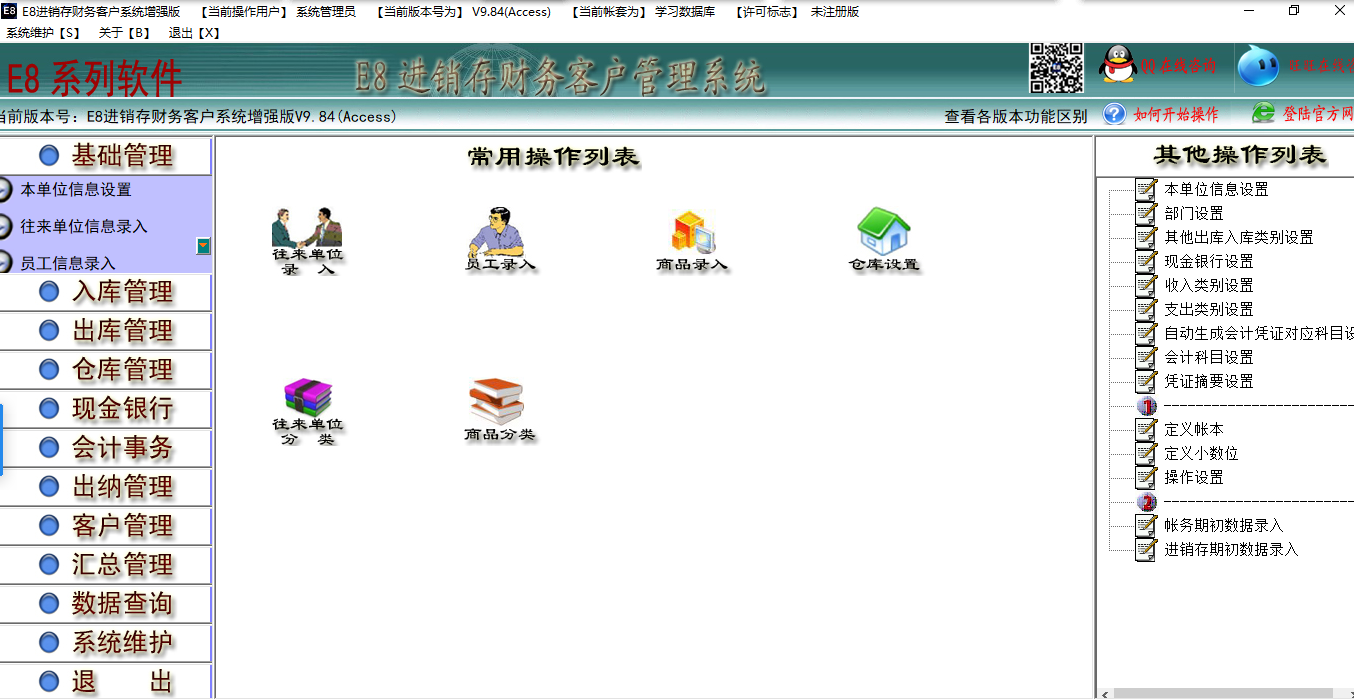Screen dimensions: 1354x700
Task: Open the 关于【B】 menu
Action: coord(124,33)
